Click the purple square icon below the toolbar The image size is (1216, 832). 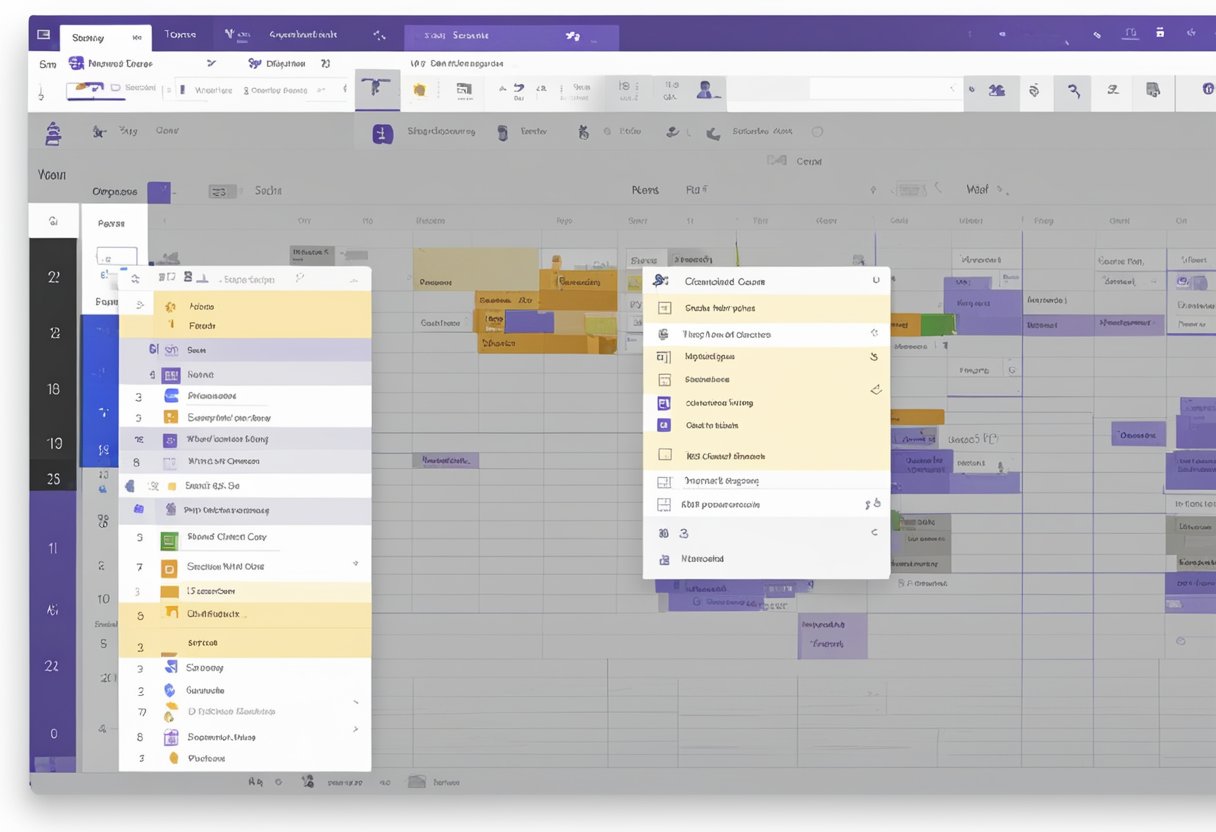coord(382,134)
